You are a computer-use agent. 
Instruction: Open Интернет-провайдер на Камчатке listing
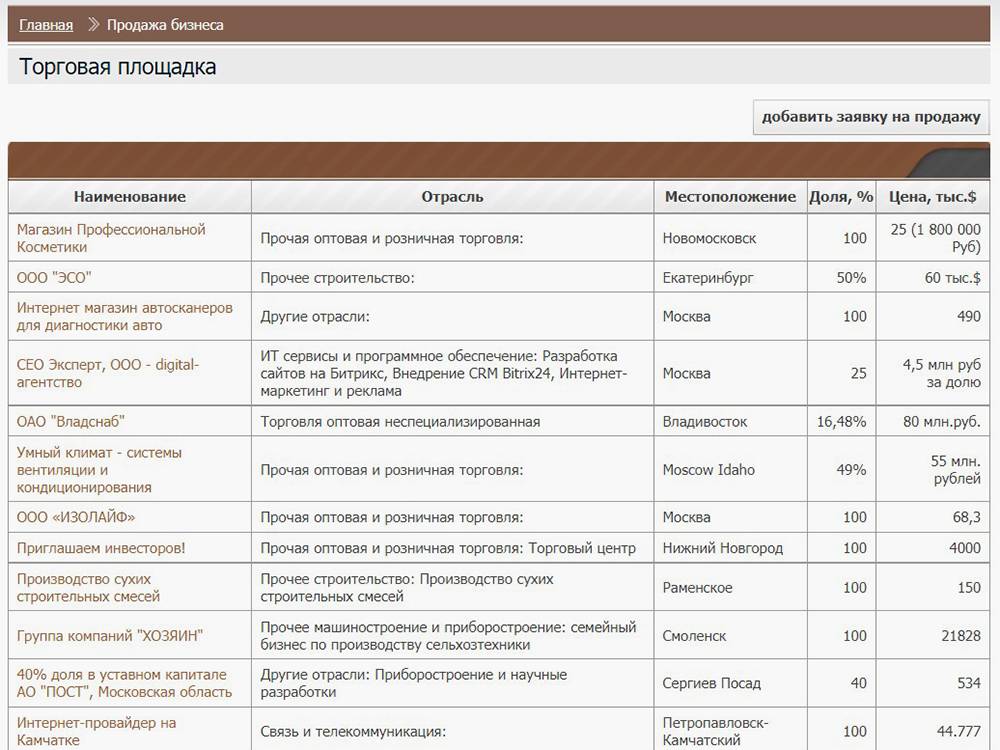point(96,732)
